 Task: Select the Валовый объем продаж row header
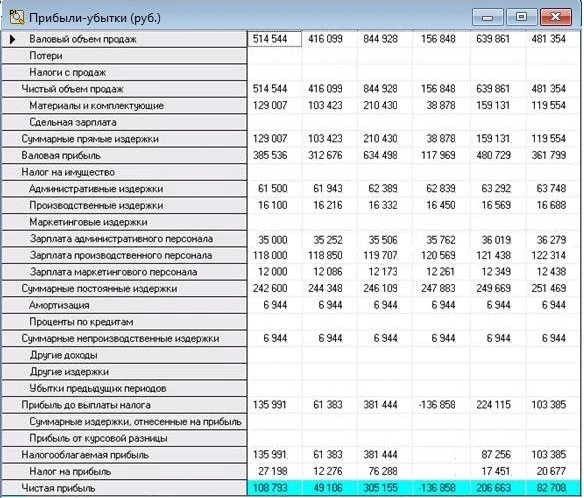pyautogui.click(x=124, y=39)
